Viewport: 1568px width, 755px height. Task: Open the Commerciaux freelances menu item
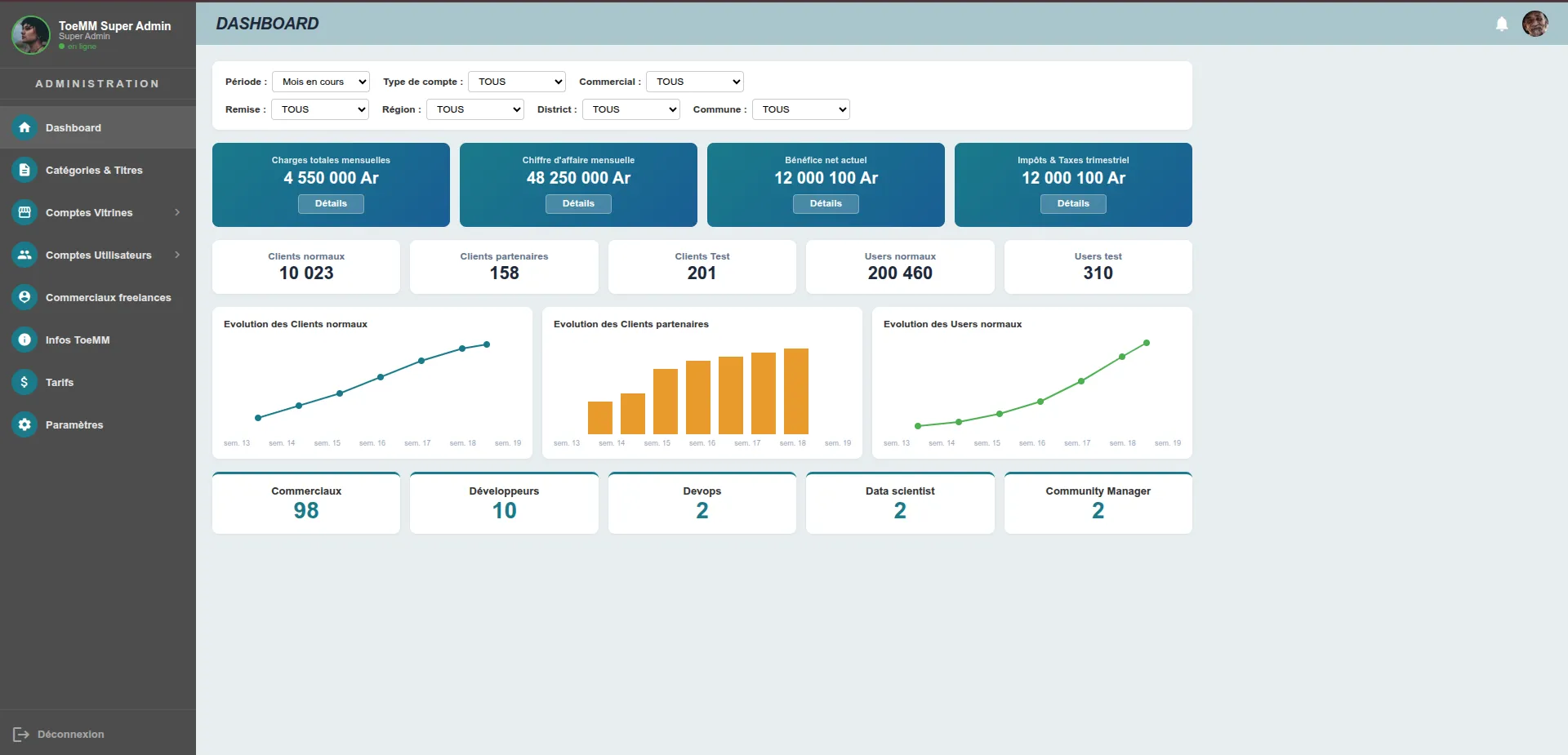[98, 297]
